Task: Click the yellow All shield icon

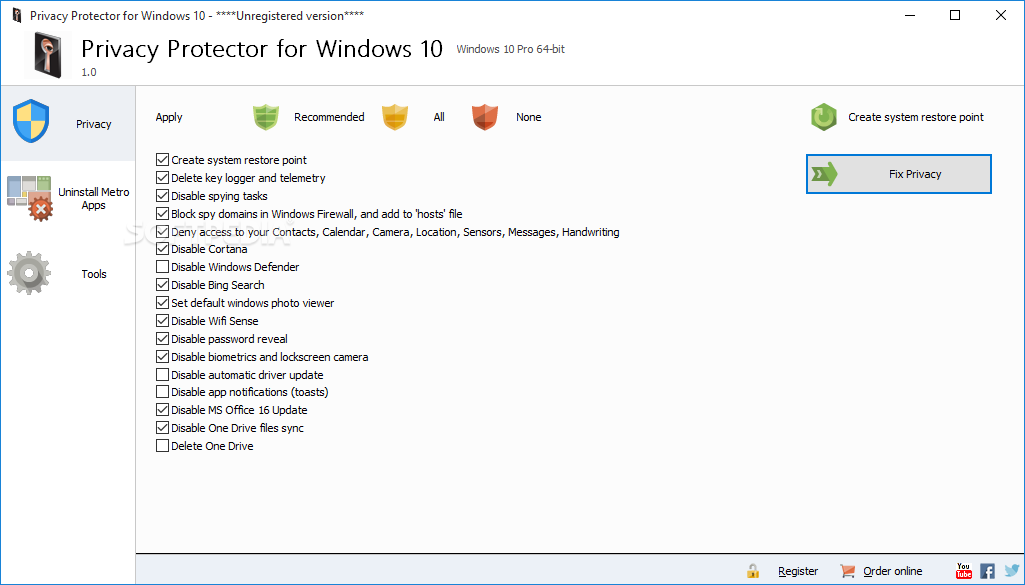Action: click(x=395, y=117)
